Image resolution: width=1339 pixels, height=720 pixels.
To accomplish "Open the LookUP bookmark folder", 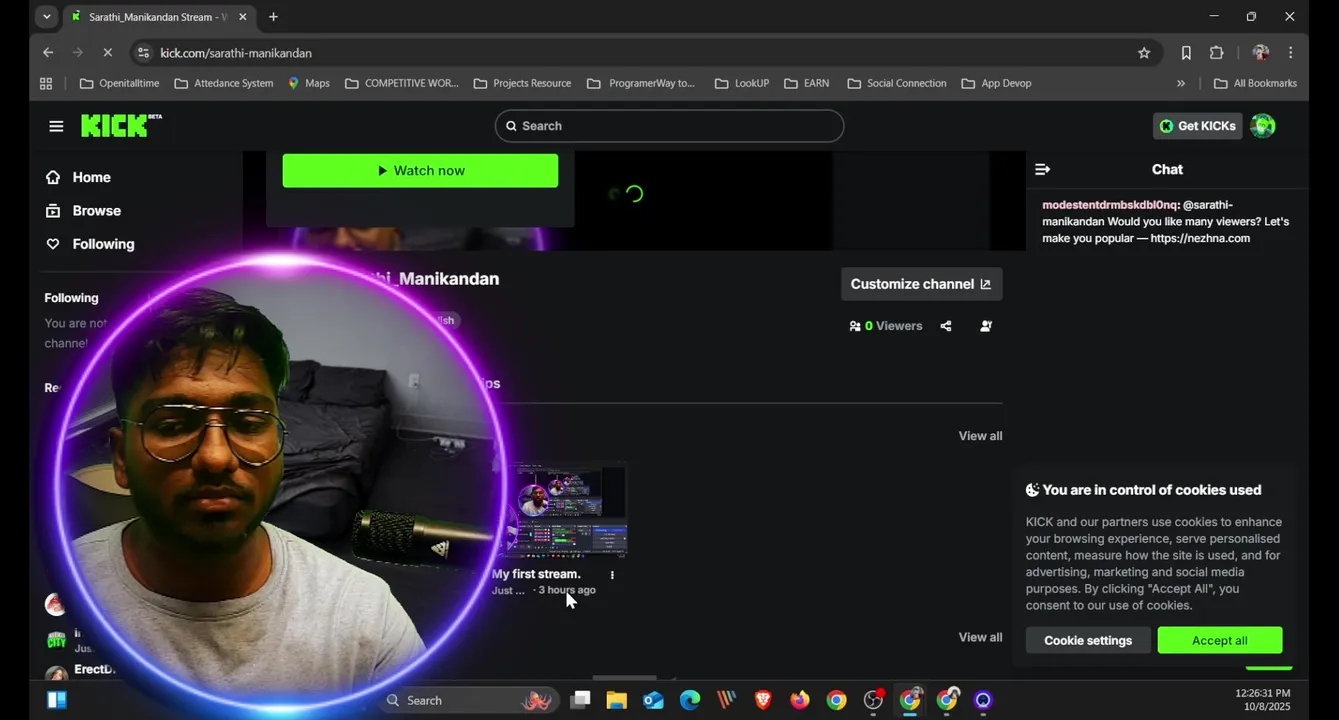I will click(742, 83).
